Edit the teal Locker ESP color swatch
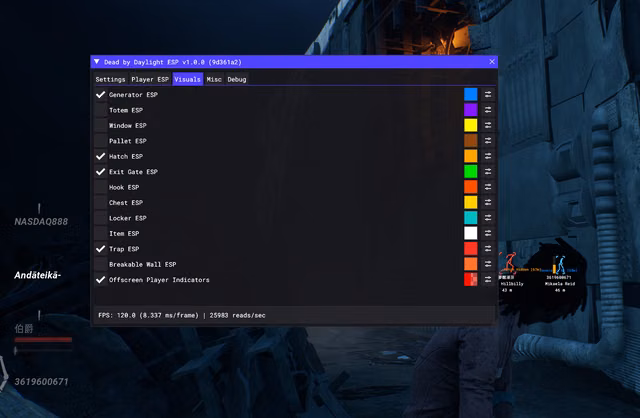The height and width of the screenshot is (418, 640). pyautogui.click(x=471, y=218)
